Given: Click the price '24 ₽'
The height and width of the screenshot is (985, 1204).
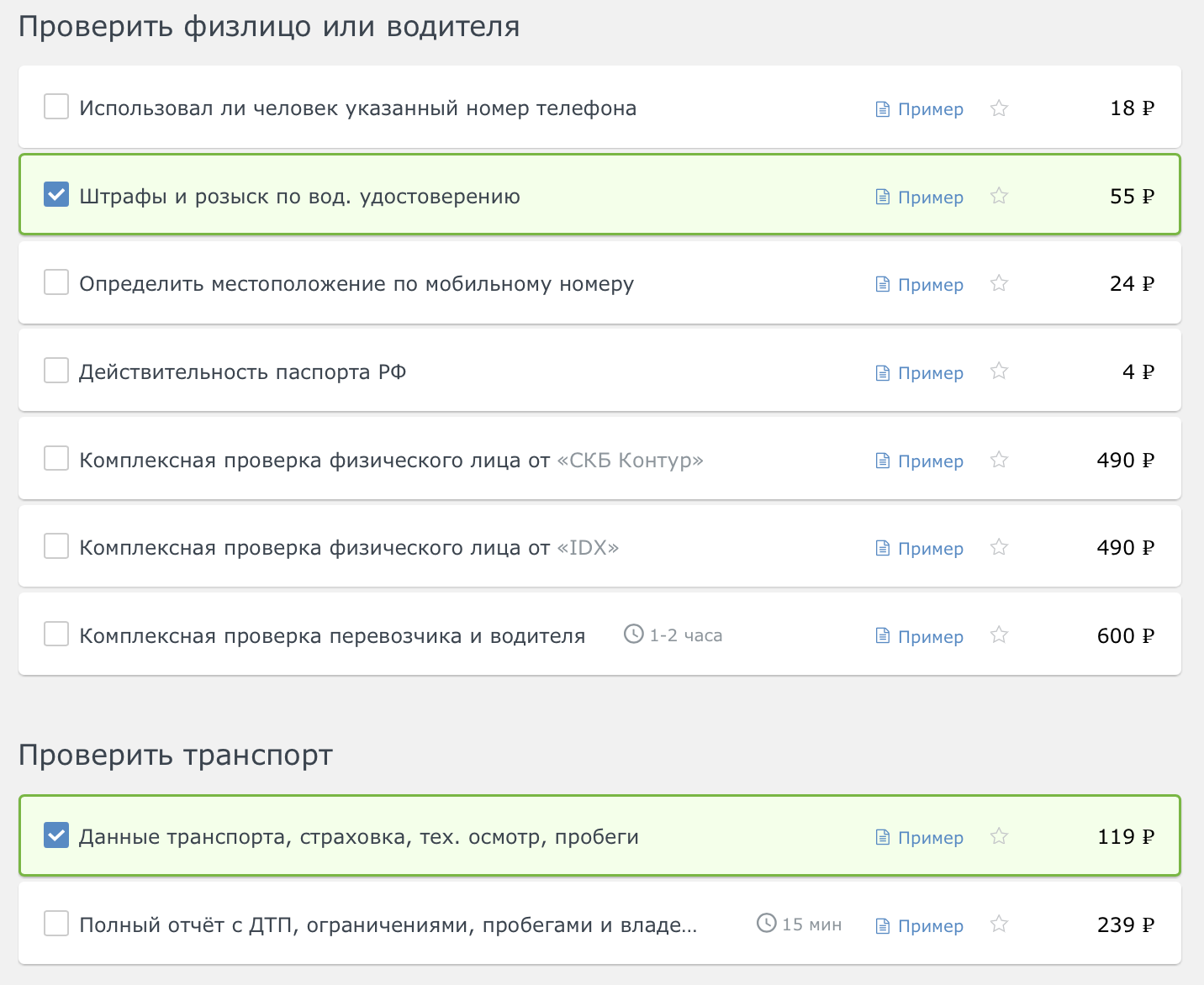Looking at the screenshot, I should click(x=1133, y=283).
